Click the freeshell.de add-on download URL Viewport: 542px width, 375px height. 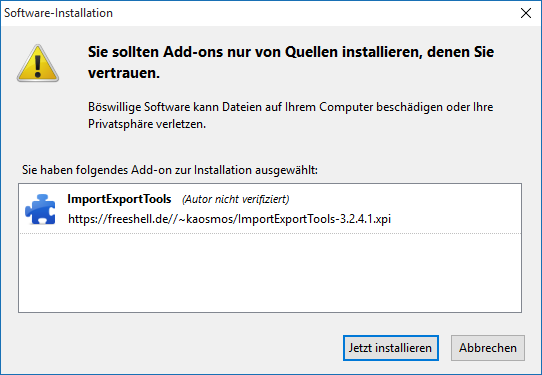click(x=230, y=219)
